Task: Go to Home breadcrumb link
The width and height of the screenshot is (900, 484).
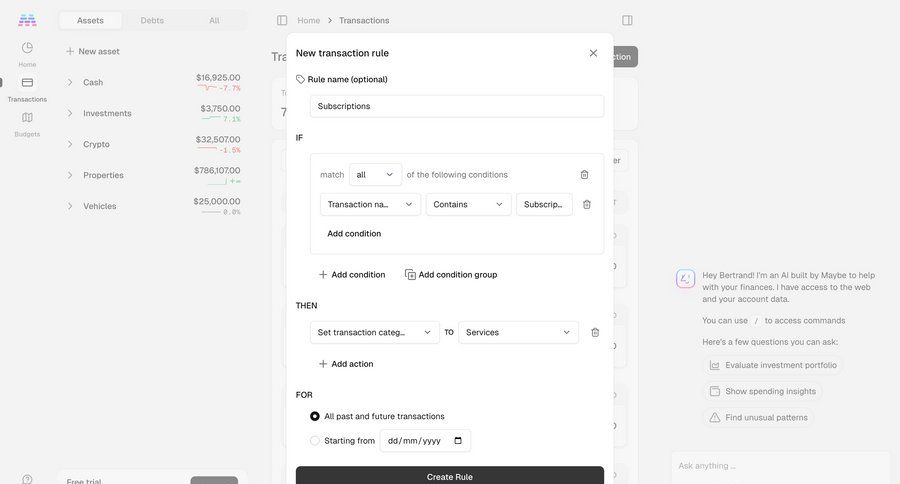Action: click(x=309, y=20)
